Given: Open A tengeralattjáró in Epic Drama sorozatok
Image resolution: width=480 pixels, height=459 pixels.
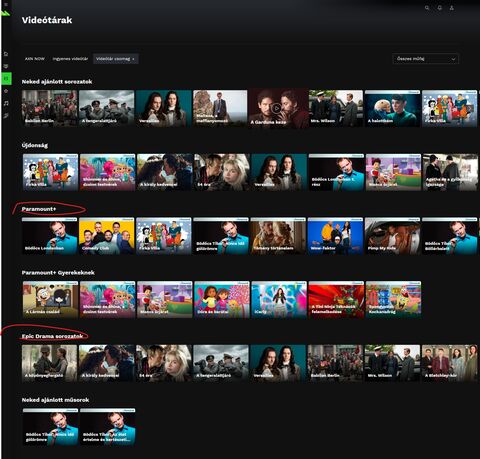Looking at the screenshot, I should pos(221,363).
